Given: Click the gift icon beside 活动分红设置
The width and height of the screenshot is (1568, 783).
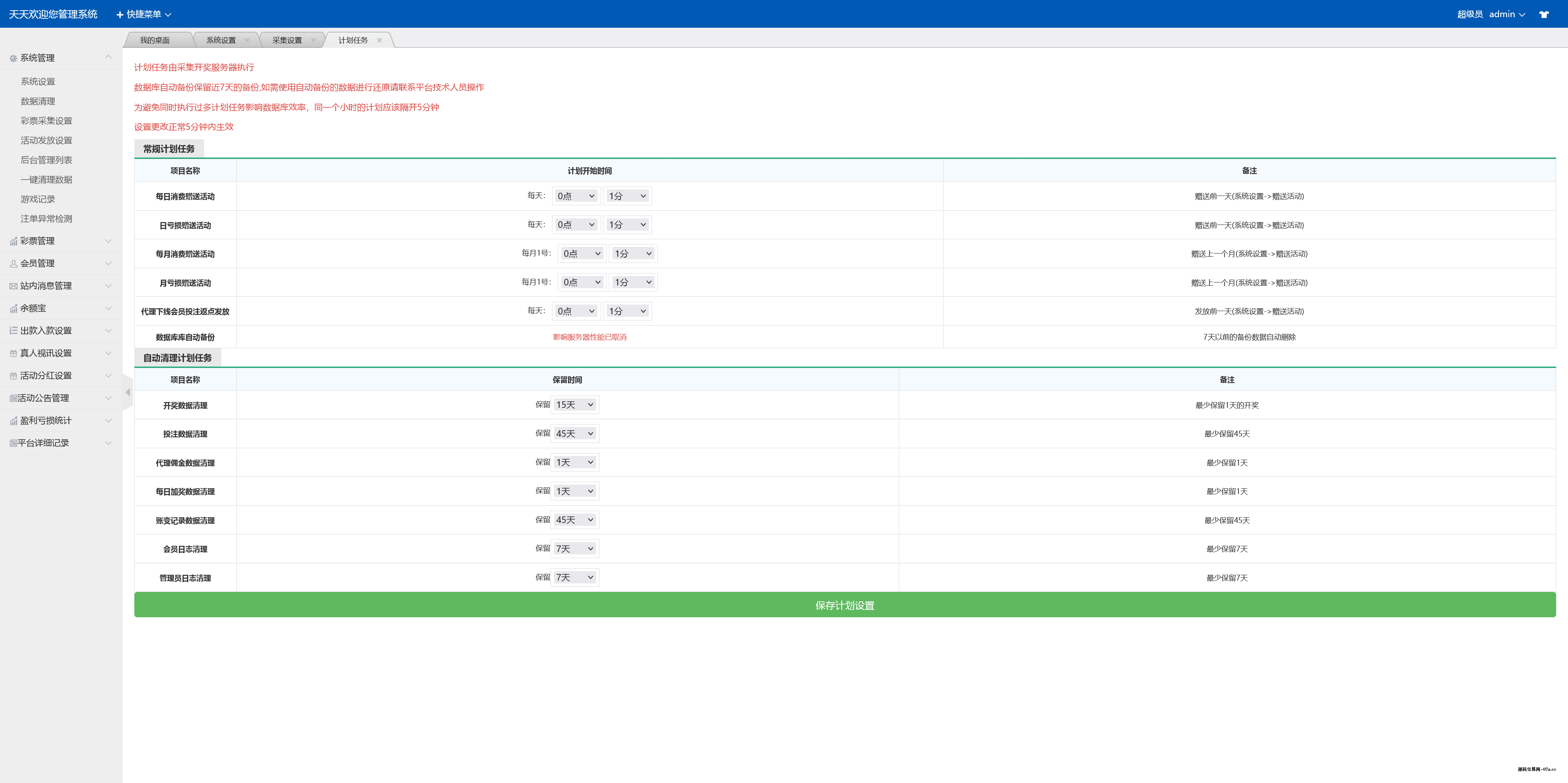Looking at the screenshot, I should 13,376.
